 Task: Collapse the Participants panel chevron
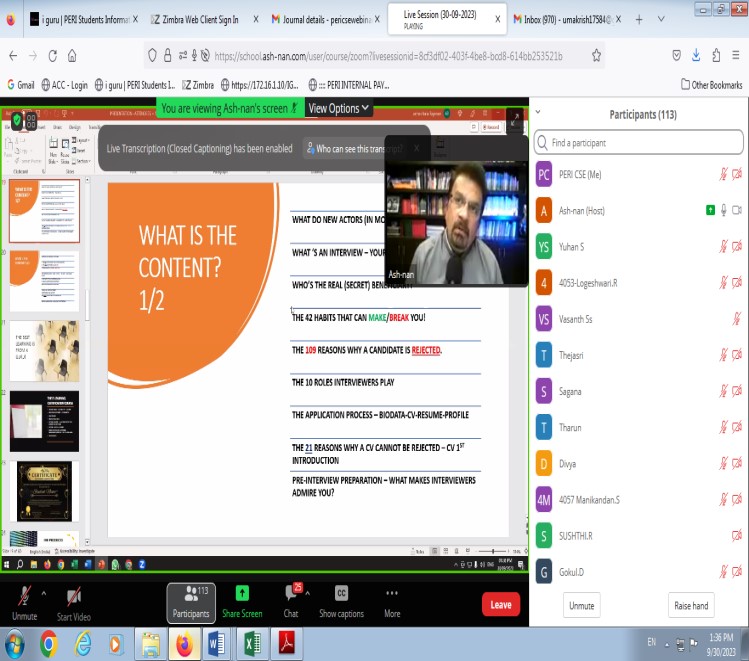(538, 114)
